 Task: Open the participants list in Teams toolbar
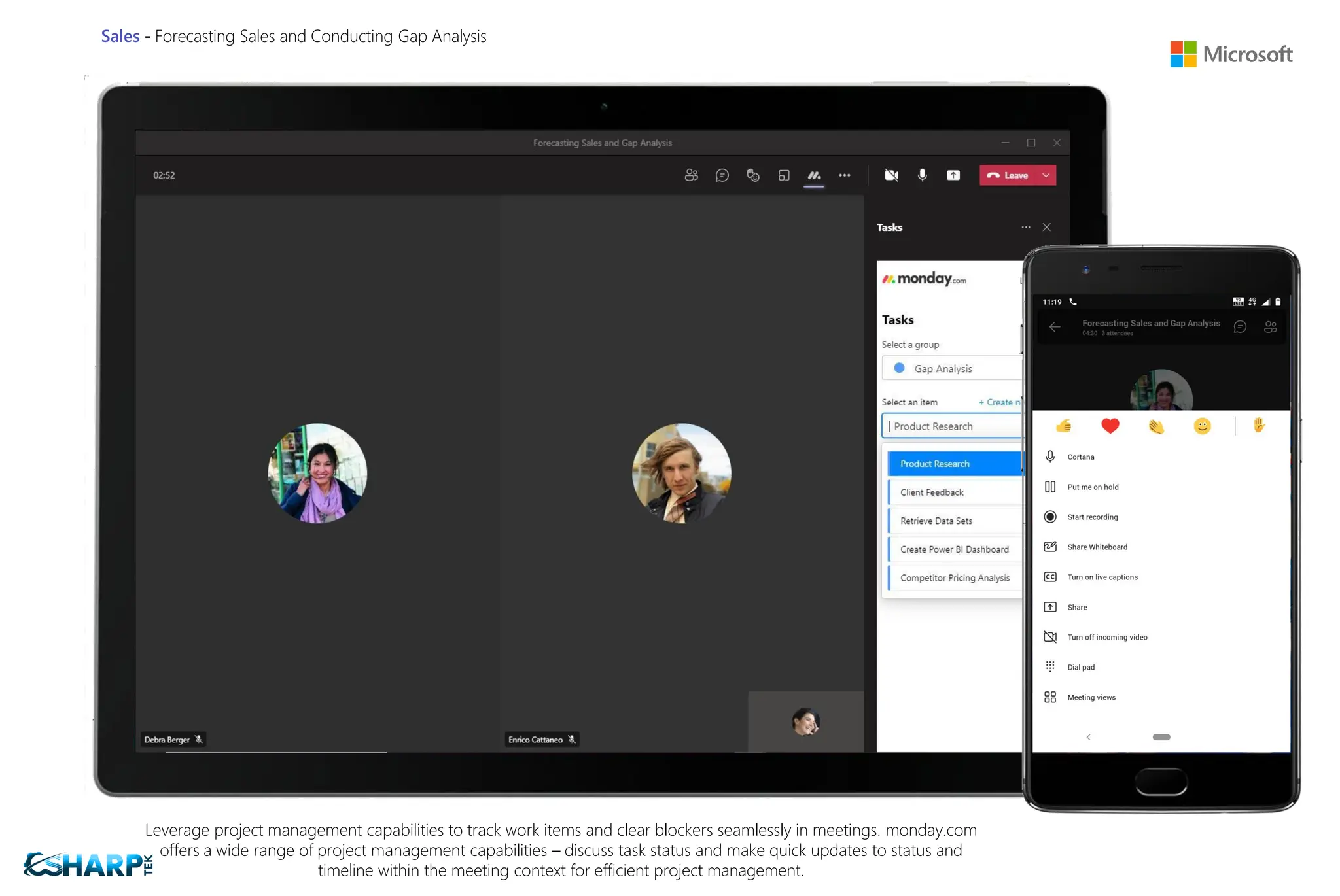coord(691,175)
